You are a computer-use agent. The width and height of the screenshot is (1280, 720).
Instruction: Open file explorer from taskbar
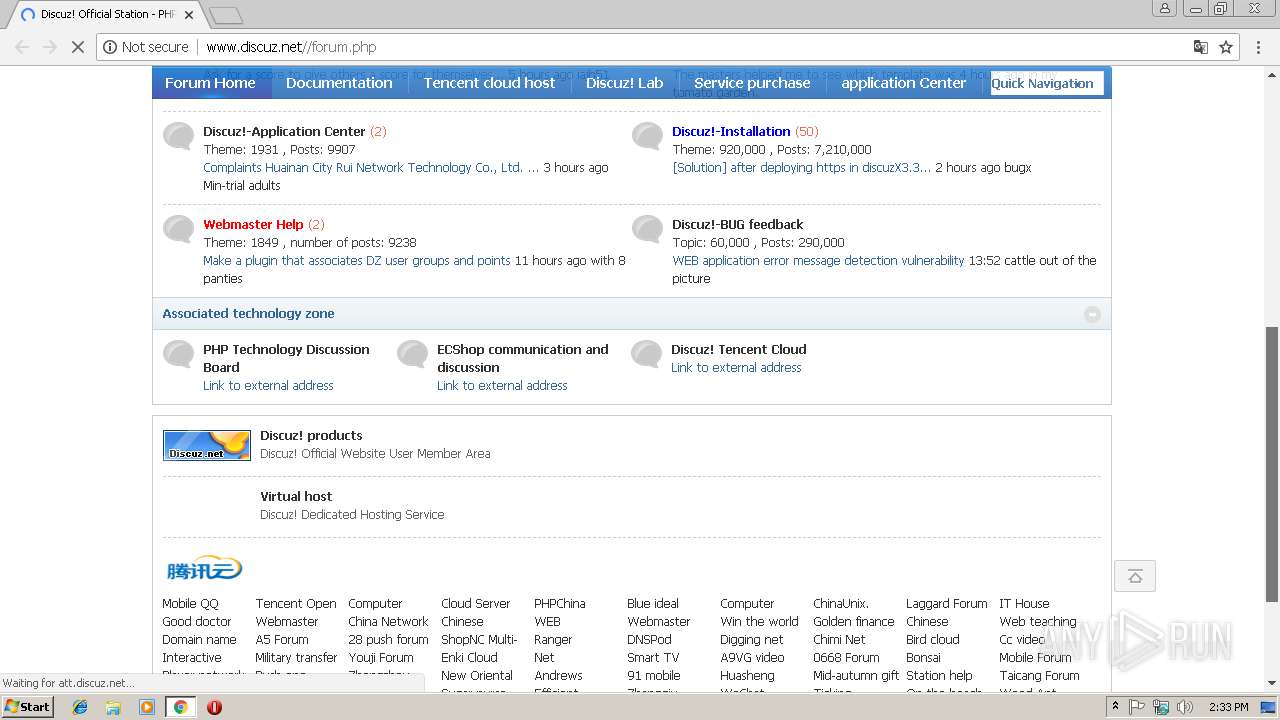113,706
